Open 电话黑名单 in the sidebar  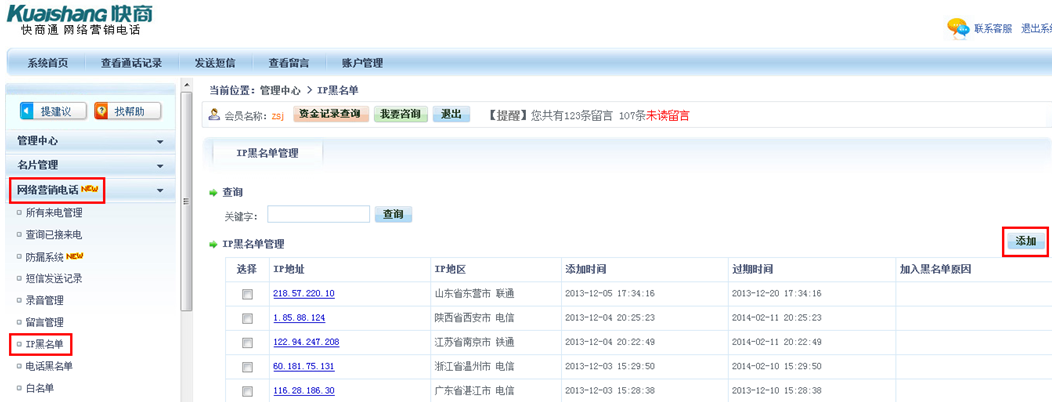click(x=49, y=366)
